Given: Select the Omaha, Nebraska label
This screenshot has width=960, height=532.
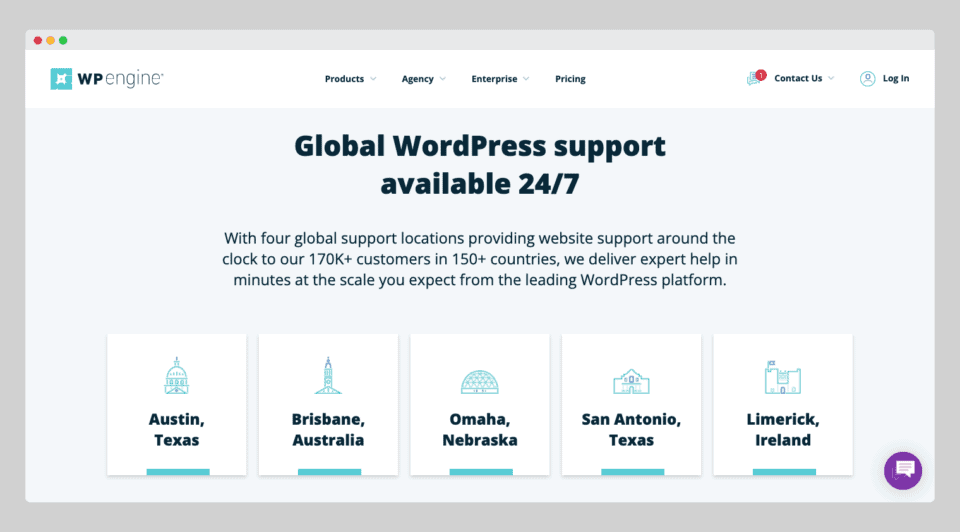Looking at the screenshot, I should pyautogui.click(x=480, y=430).
